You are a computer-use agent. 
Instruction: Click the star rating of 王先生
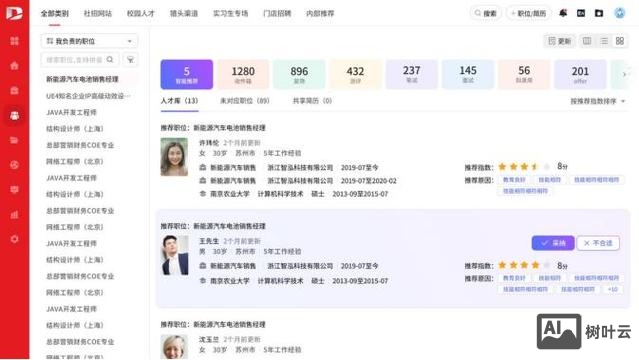click(524, 265)
